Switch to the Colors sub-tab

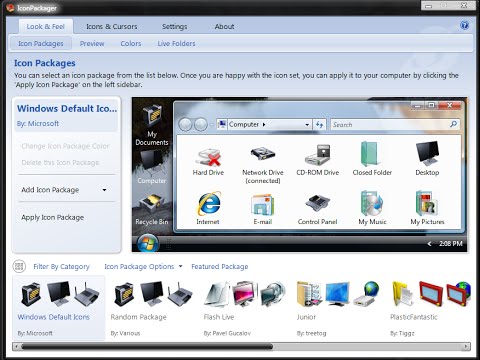tap(131, 44)
